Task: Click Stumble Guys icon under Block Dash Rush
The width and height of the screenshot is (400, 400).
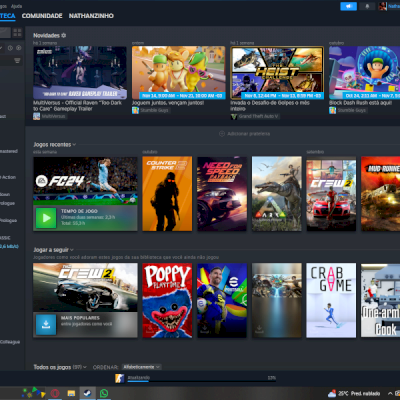Action: pos(332,110)
